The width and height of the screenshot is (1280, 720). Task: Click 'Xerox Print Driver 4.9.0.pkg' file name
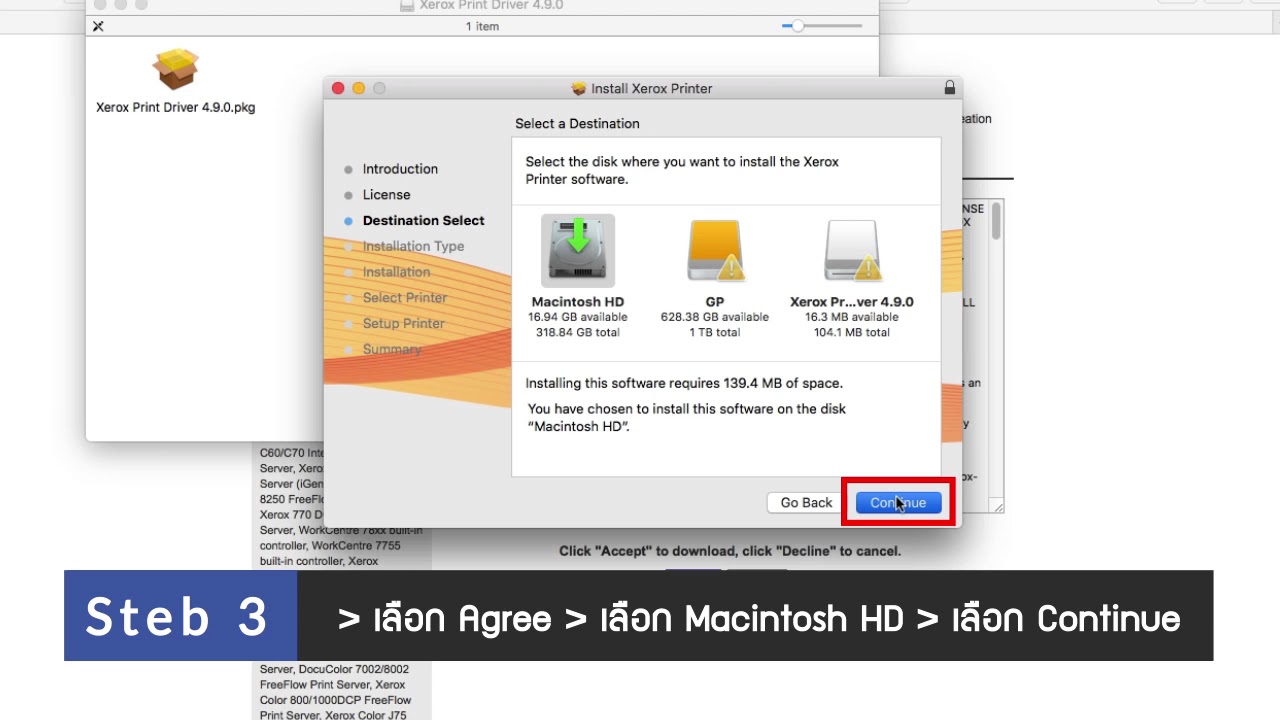pos(175,108)
